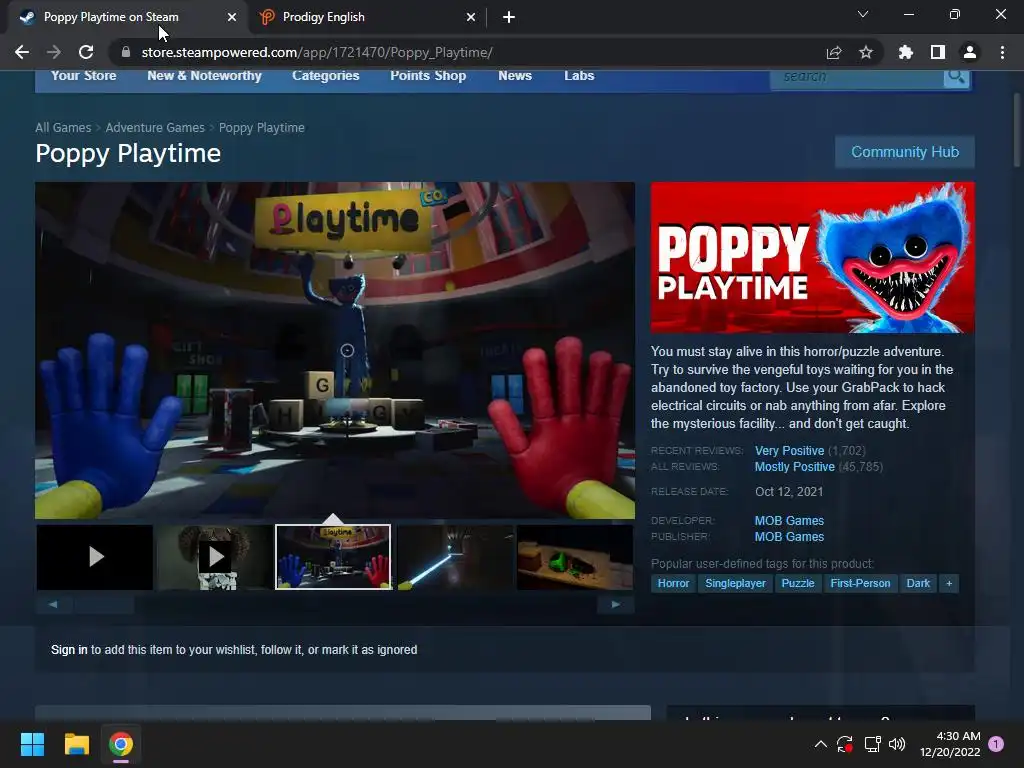Show hidden system tray icons

pos(821,744)
